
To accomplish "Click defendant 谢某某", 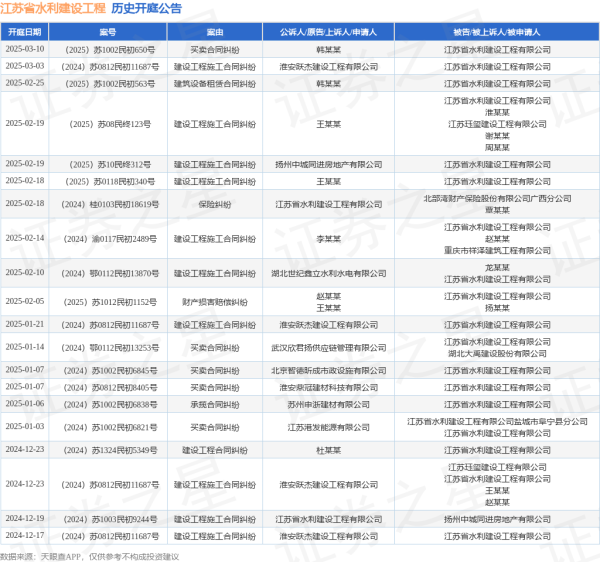I will click(497, 136).
